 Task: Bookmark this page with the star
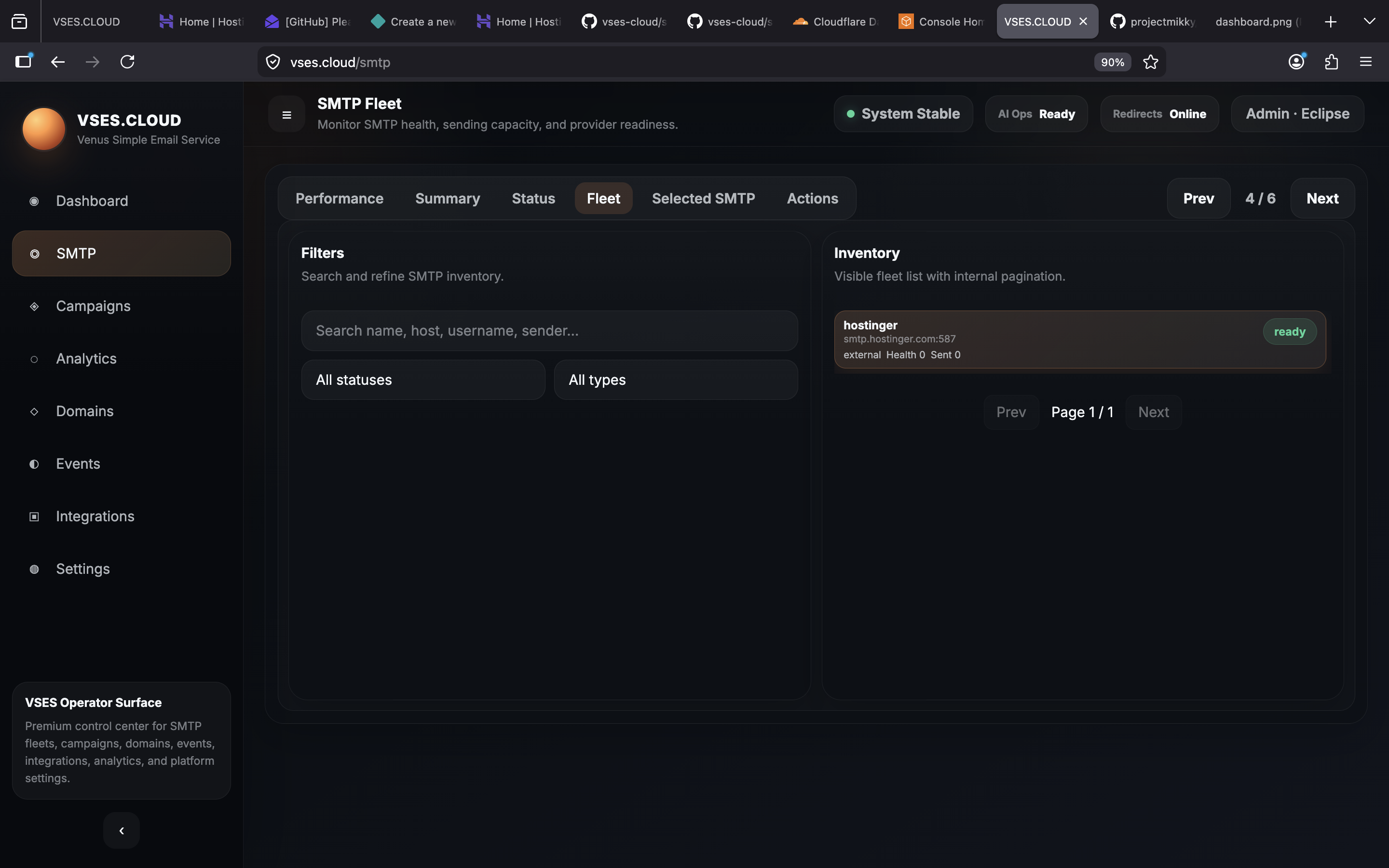[x=1151, y=62]
